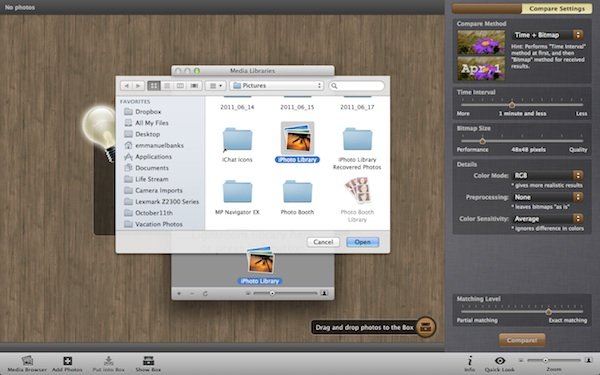
Task: Switch file dialog to Cover Flow view
Action: coord(194,86)
